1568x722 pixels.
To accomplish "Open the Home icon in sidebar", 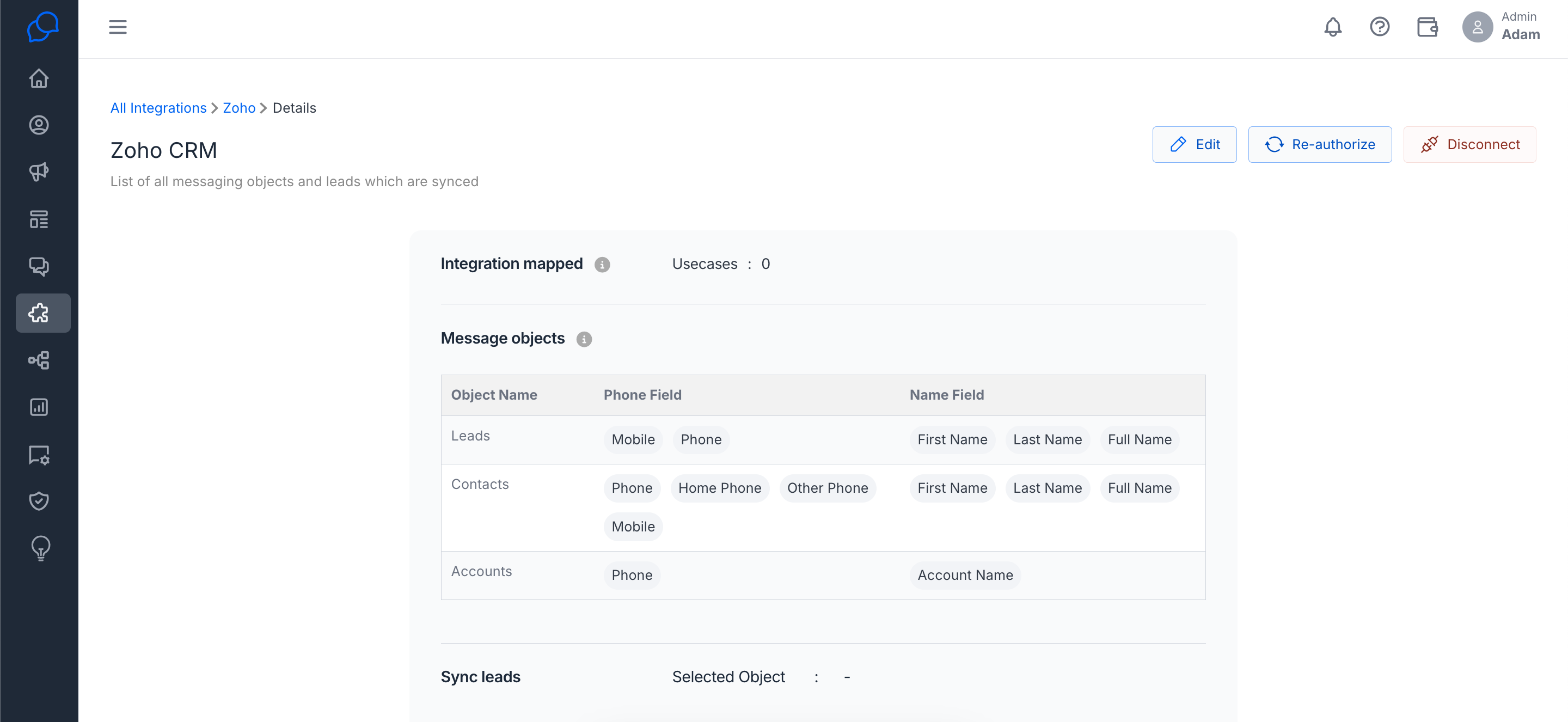I will 39,78.
